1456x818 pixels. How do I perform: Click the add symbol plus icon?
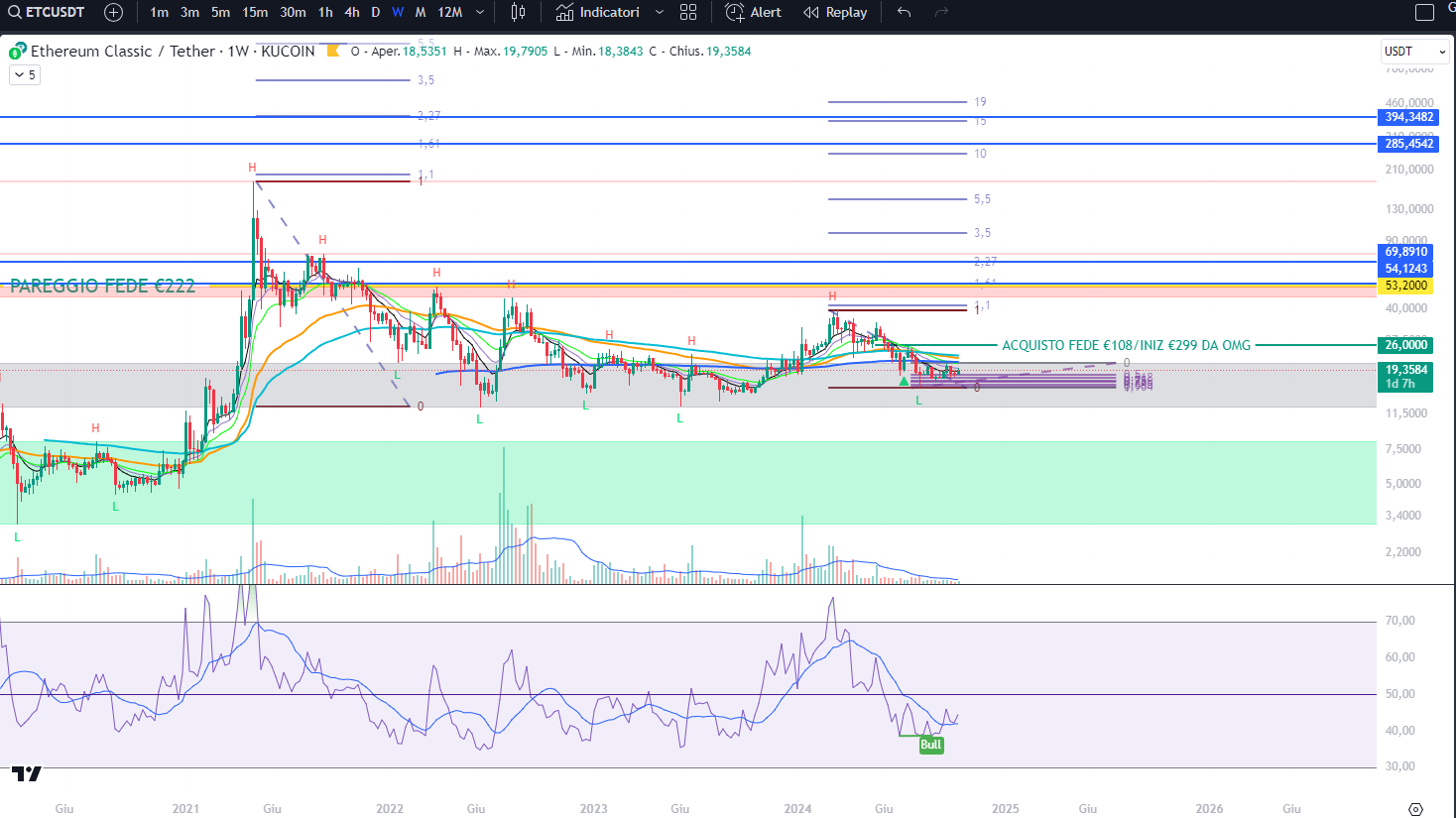[113, 13]
